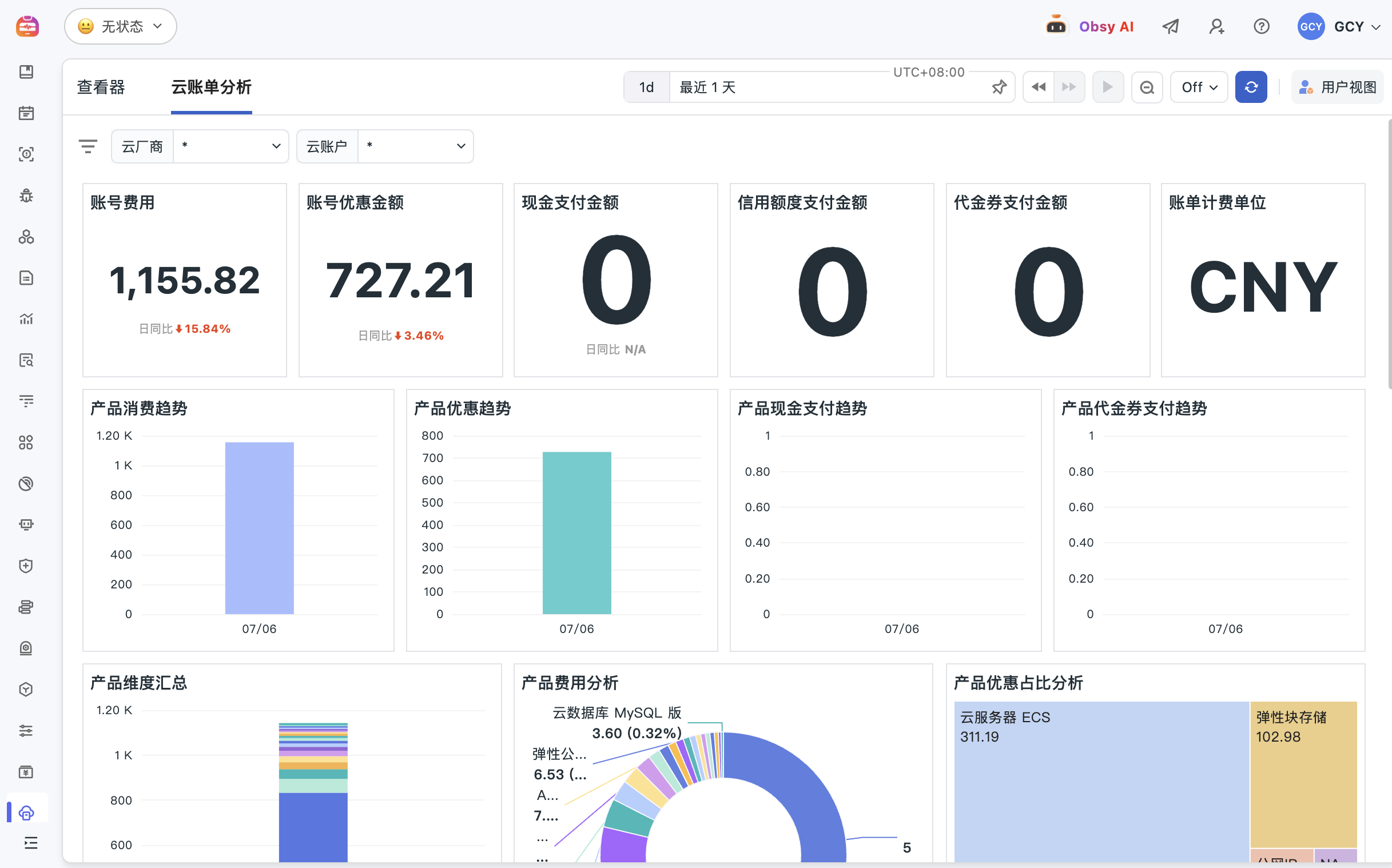This screenshot has width=1392, height=868.
Task: Click the 信用额度支付金额 card title
Action: (x=802, y=202)
